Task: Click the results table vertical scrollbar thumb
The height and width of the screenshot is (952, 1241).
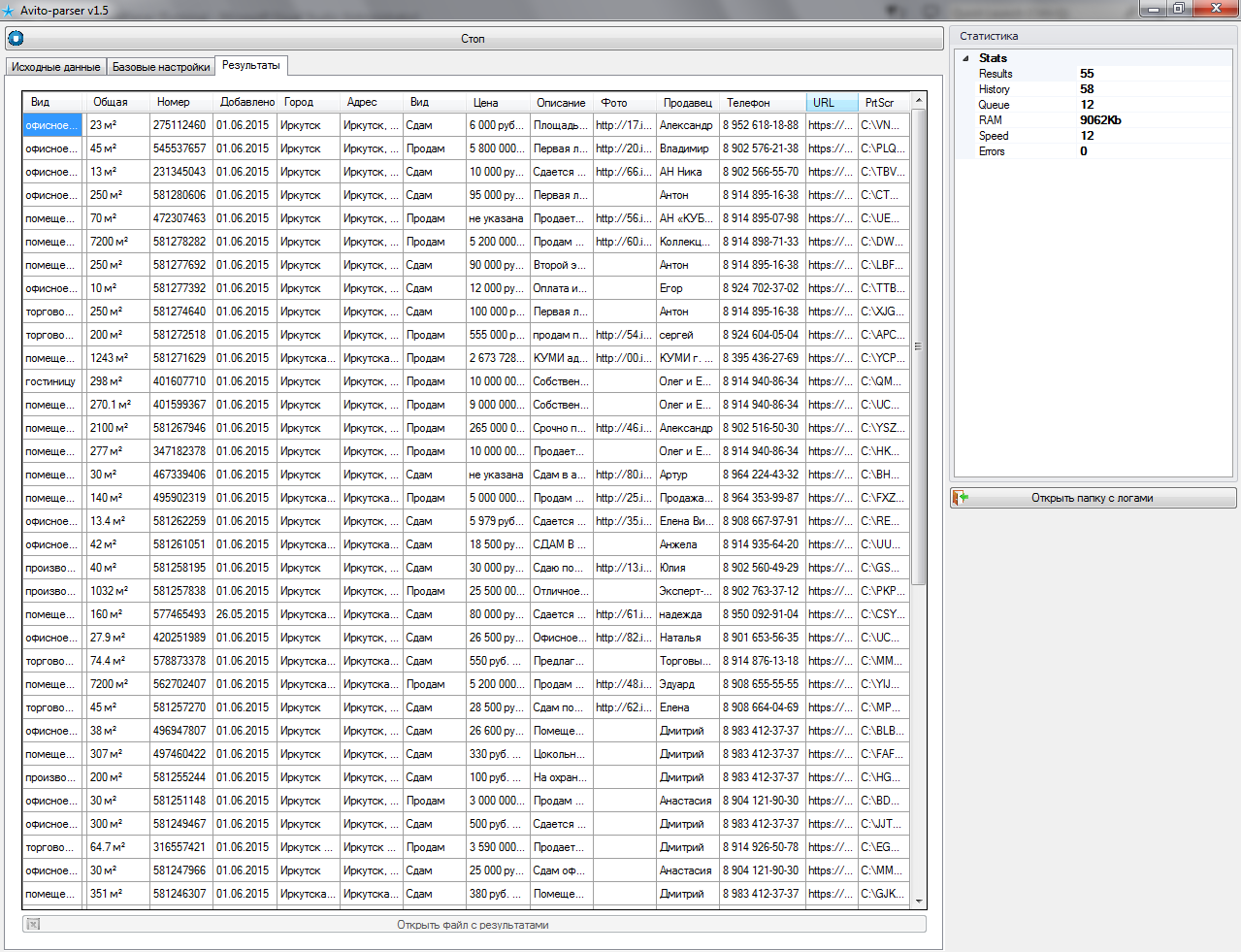Action: point(919,346)
